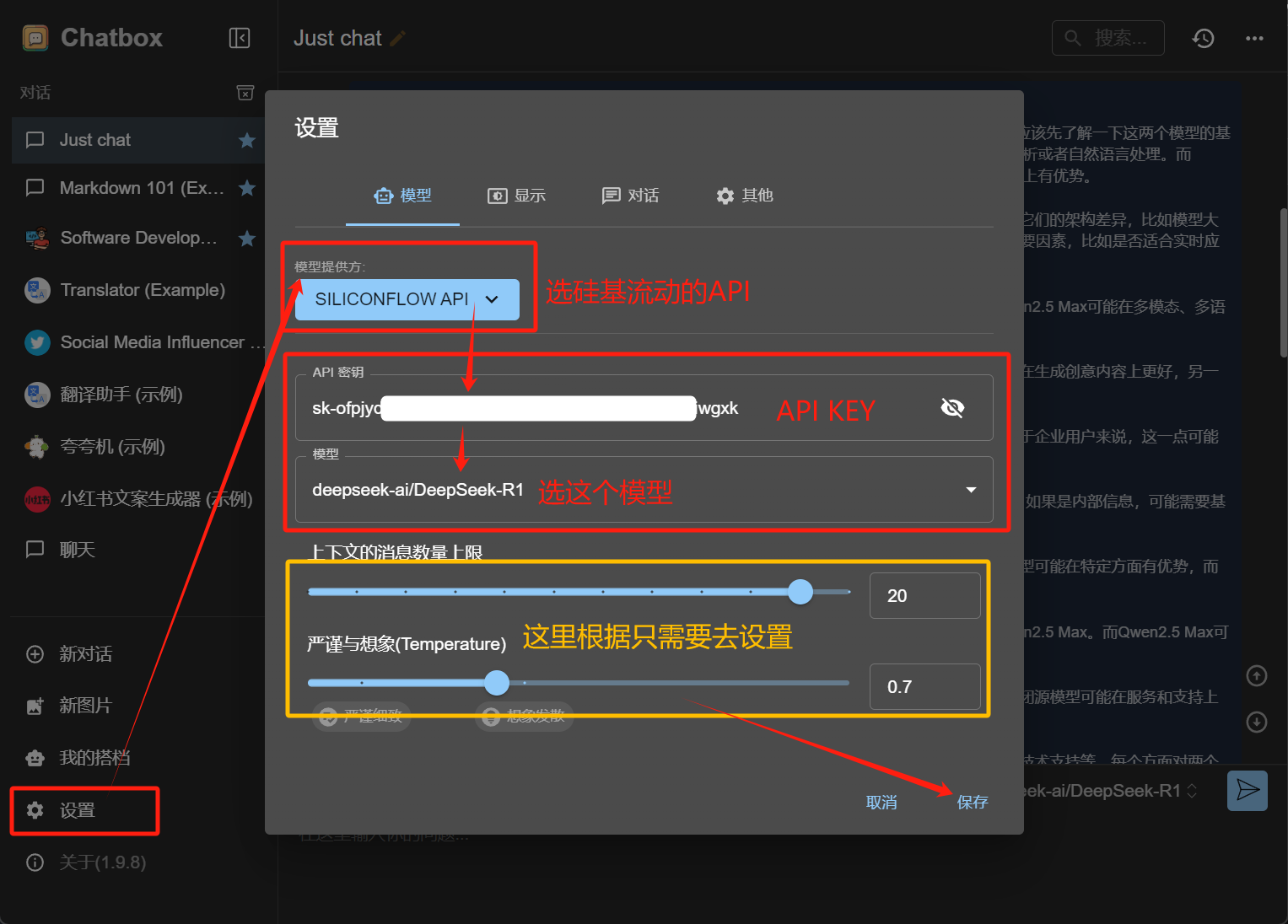Open Software Developer conversation

tap(139, 239)
